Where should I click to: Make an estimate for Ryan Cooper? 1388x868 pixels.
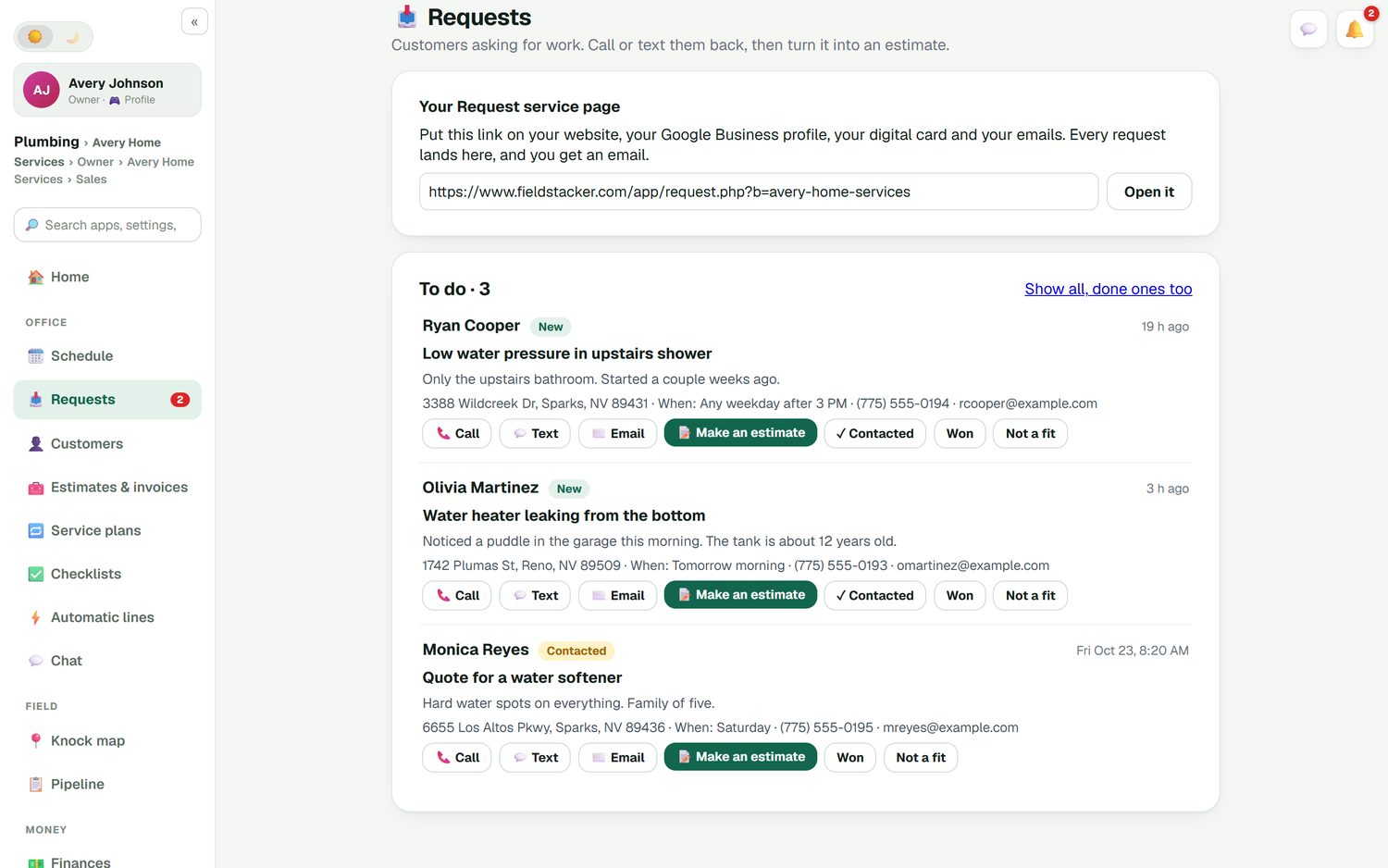click(740, 433)
